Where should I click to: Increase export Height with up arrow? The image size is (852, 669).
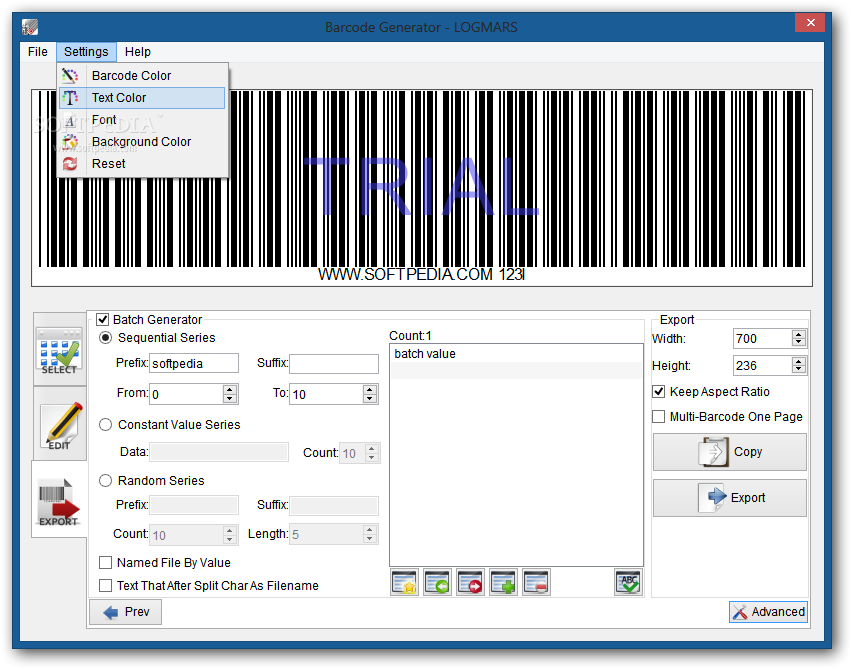click(798, 361)
